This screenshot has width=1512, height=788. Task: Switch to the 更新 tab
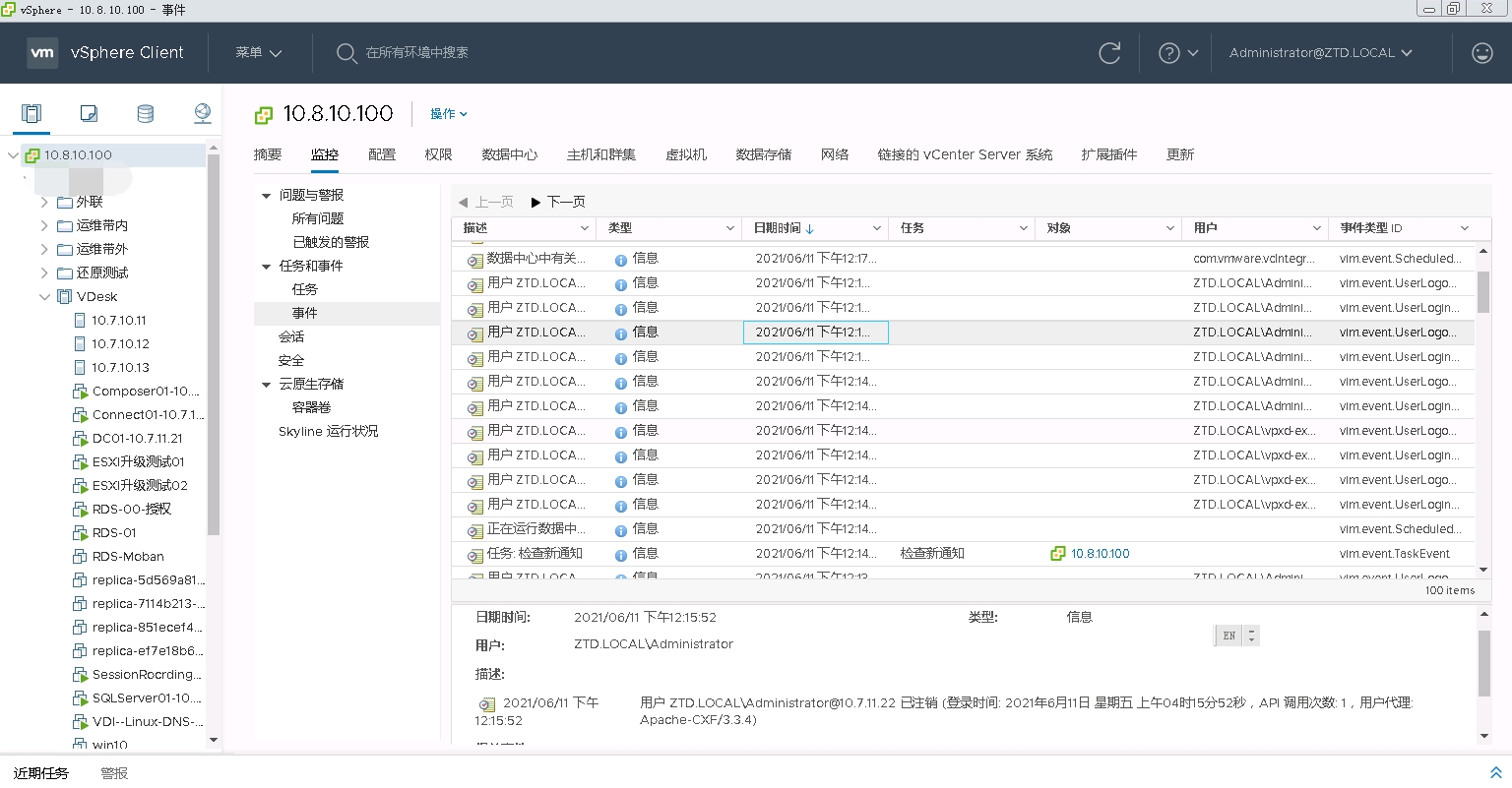[1180, 154]
